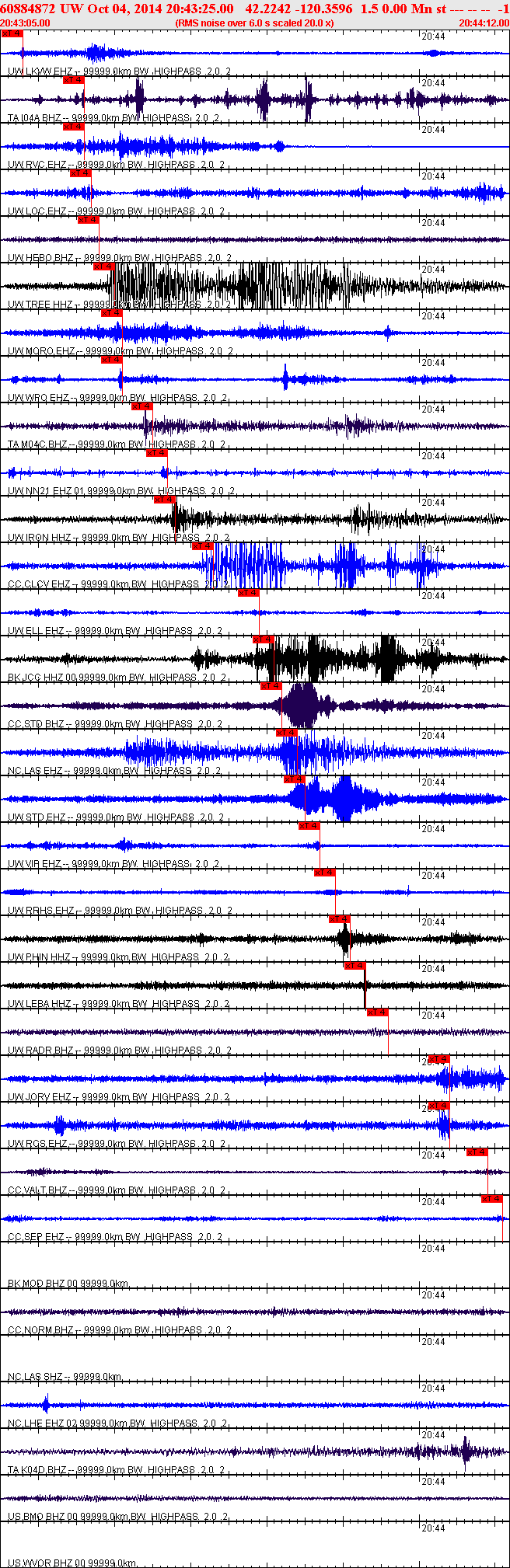The image size is (510, 1568).
Task: Click the UW STD EHZ station label
Action: coord(116,817)
